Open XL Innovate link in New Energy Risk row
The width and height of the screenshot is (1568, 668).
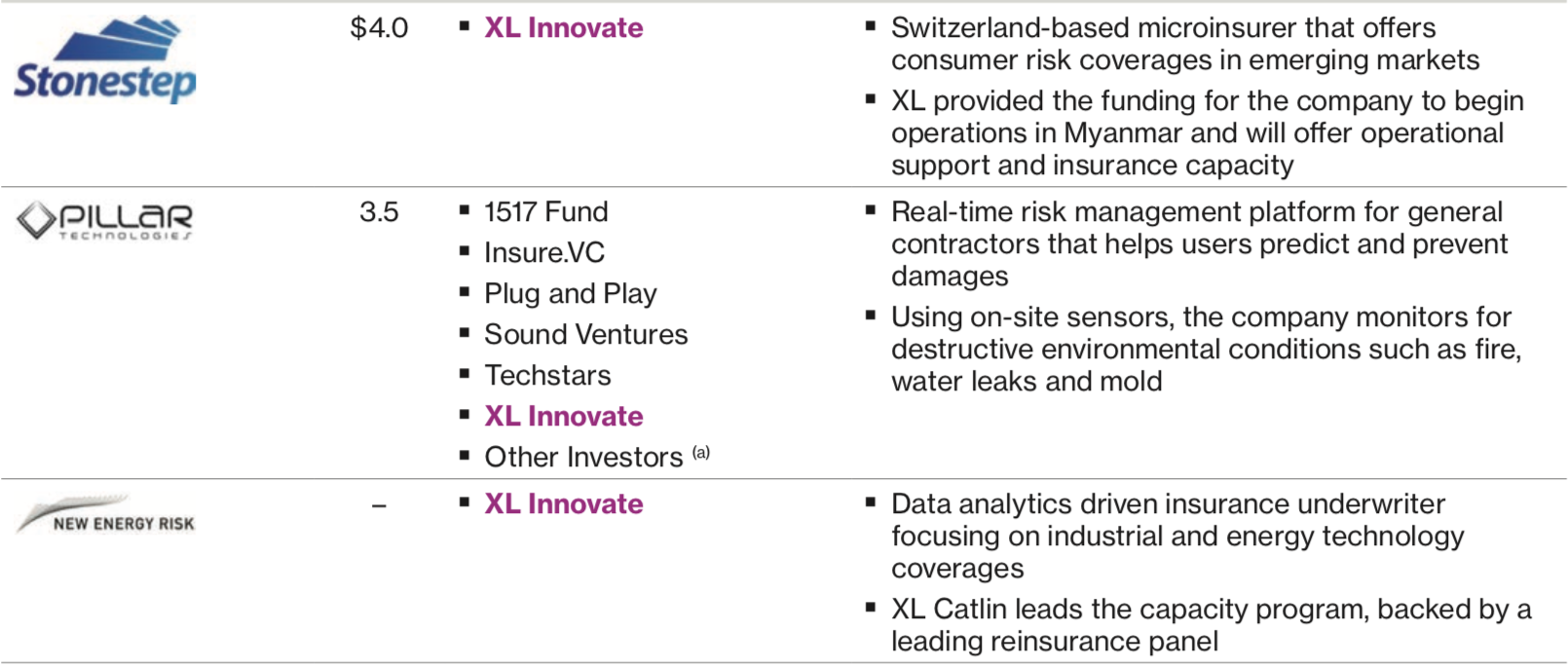coord(564,503)
